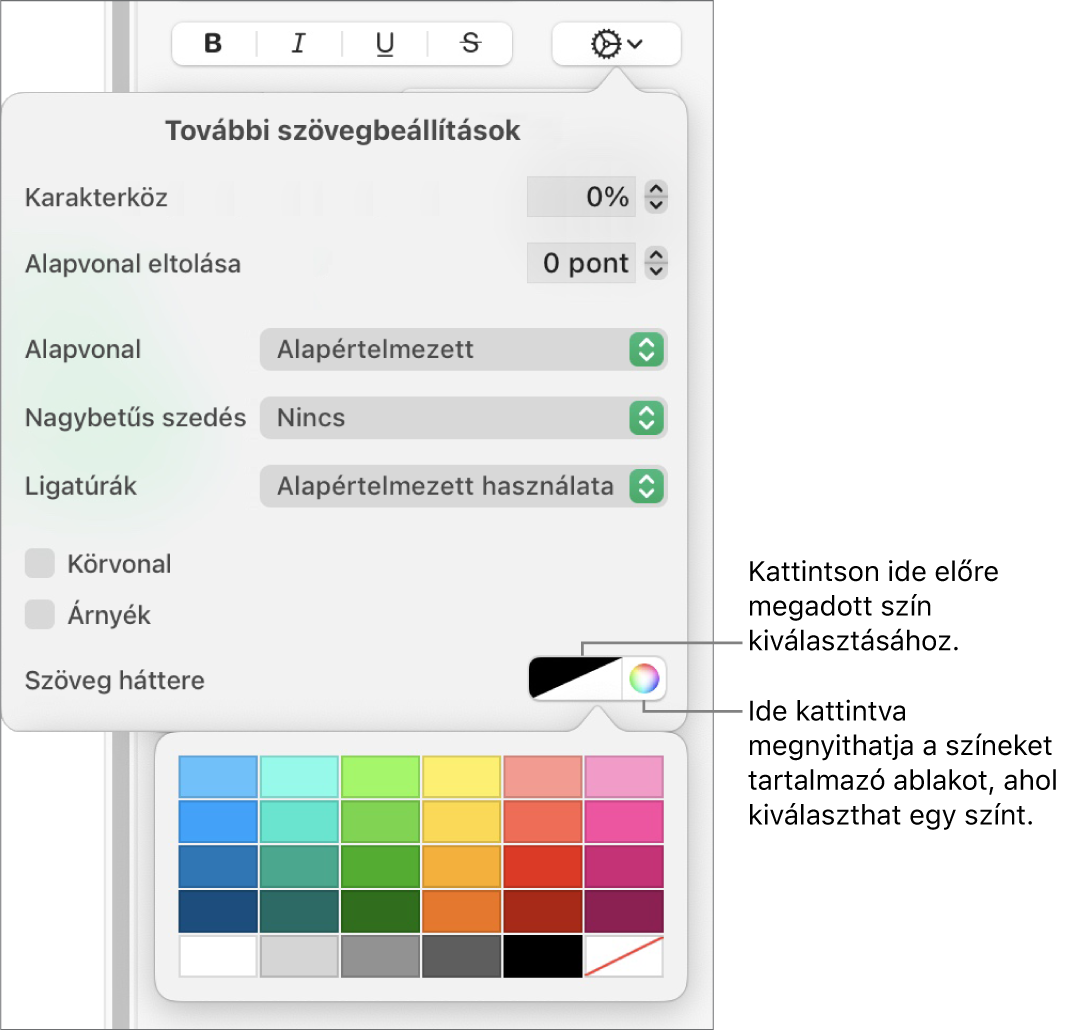Open the gear advanced options menu
This screenshot has height=1031, width=1073.
617,44
